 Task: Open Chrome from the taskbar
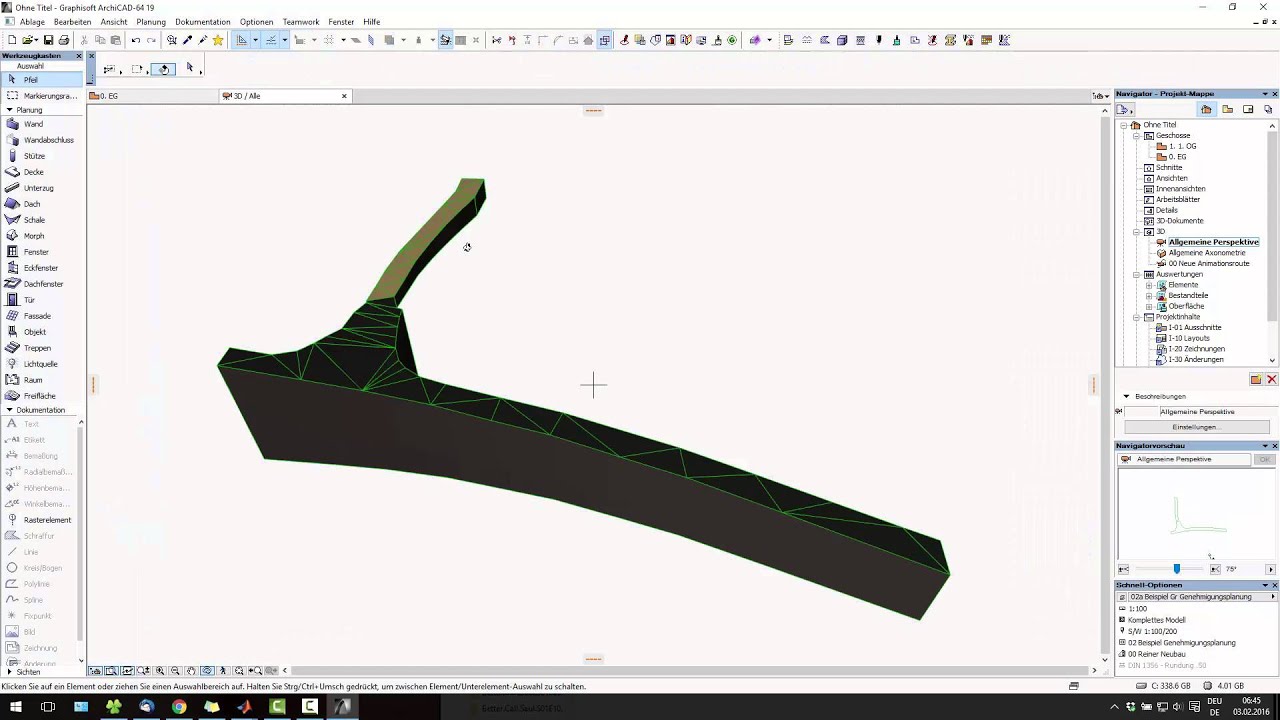(179, 707)
